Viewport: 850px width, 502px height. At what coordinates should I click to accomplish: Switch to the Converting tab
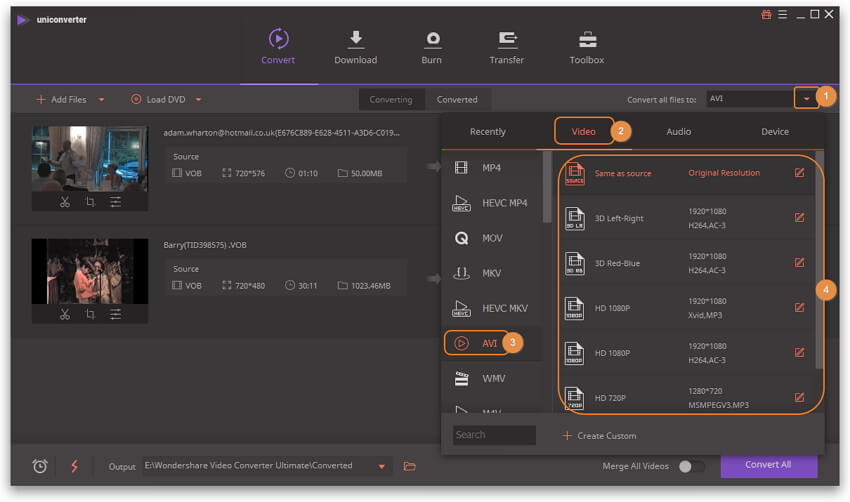(391, 100)
